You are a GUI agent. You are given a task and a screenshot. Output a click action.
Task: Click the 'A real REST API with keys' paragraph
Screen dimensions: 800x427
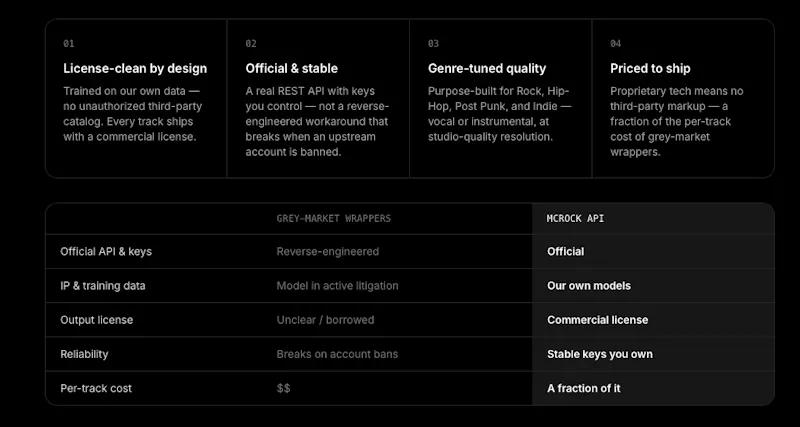tap(317, 121)
